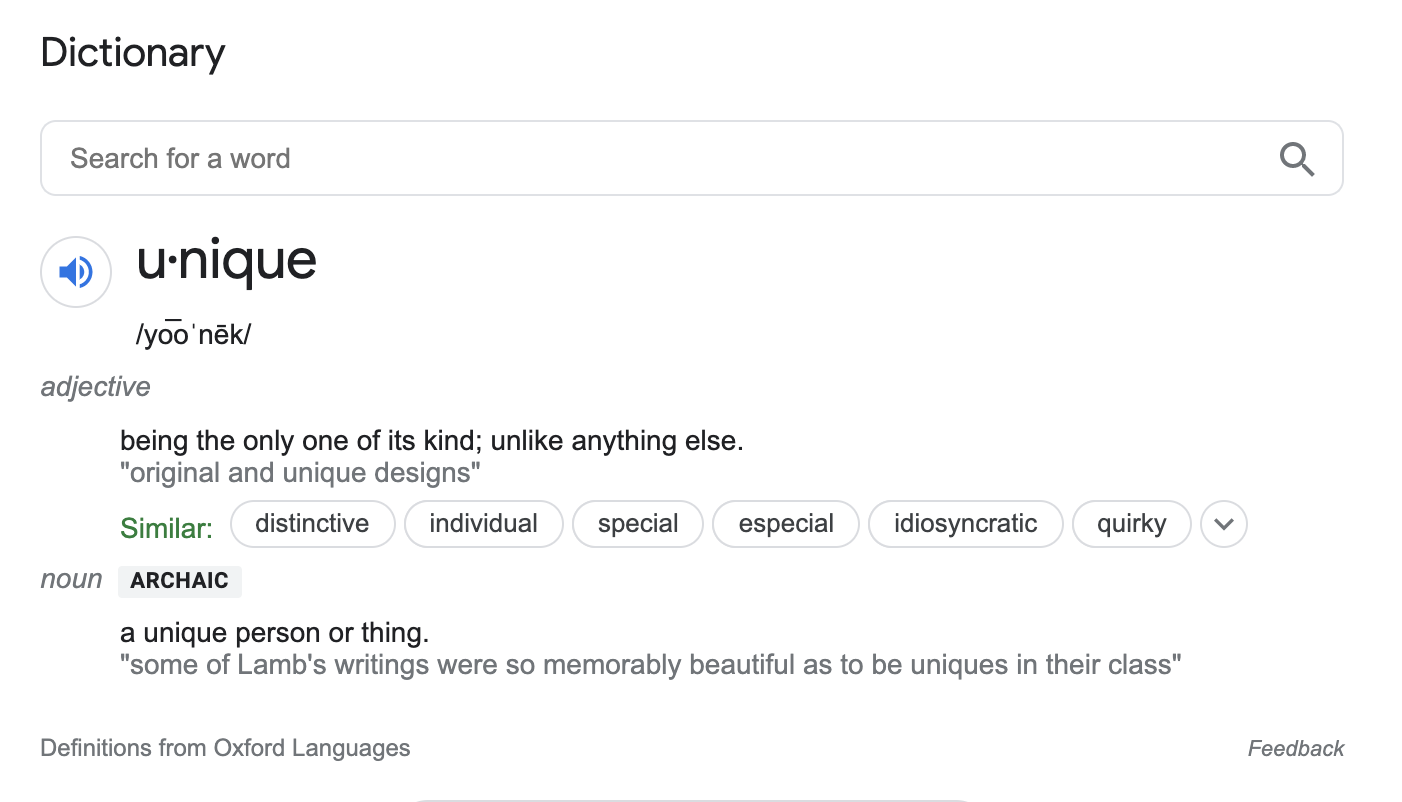This screenshot has height=802, width=1402.
Task: Click the magnifying glass search icon
Action: pyautogui.click(x=1296, y=159)
